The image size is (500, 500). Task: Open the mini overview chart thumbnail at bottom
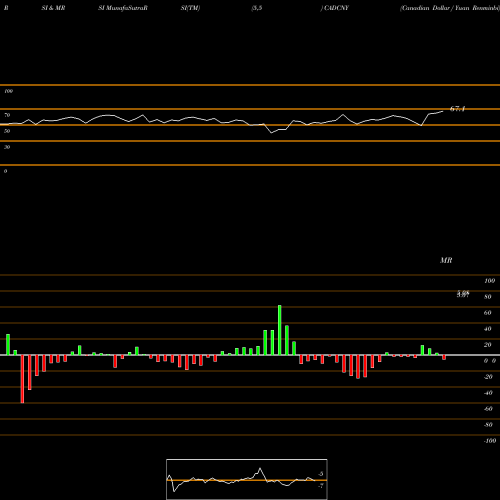(247, 479)
